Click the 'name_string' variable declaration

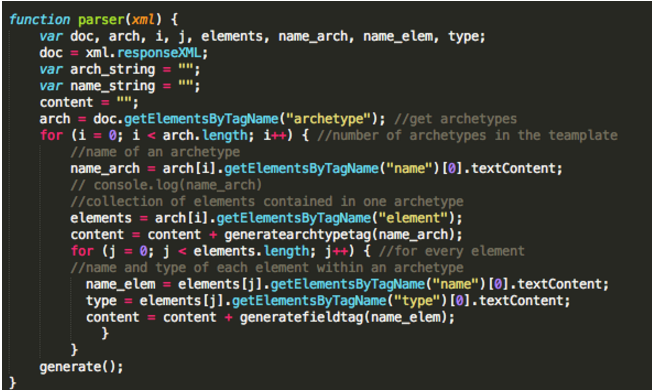click(112, 86)
